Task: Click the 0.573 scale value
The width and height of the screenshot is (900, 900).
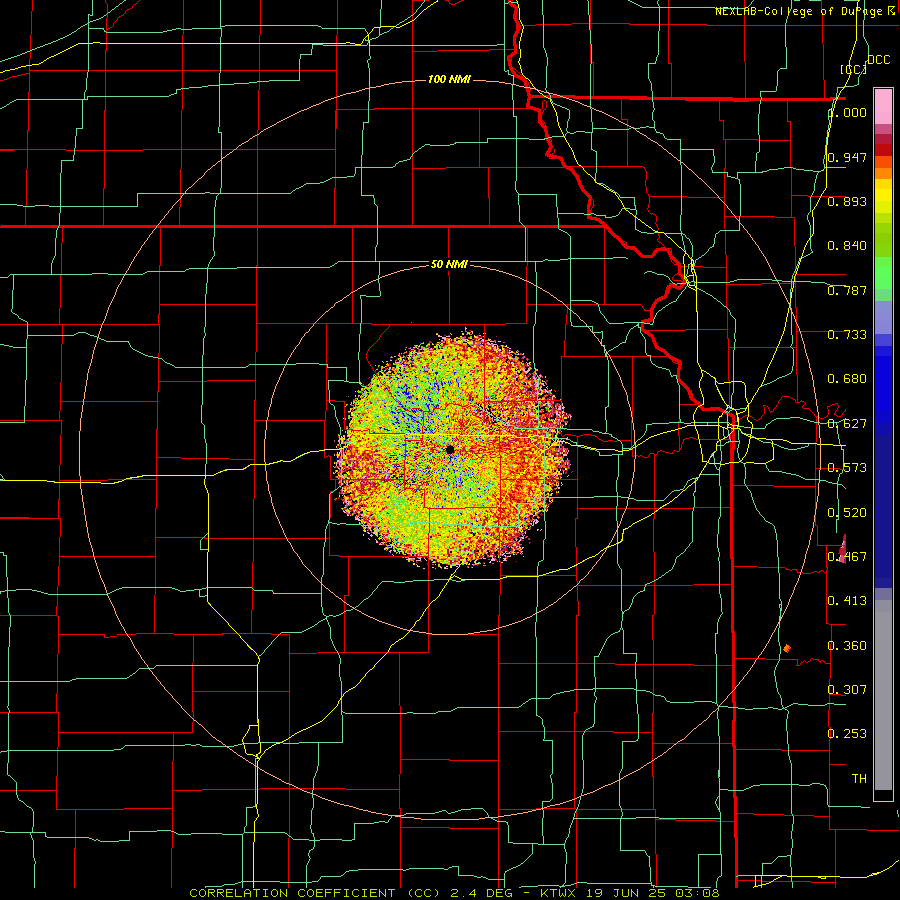Action: [x=847, y=468]
